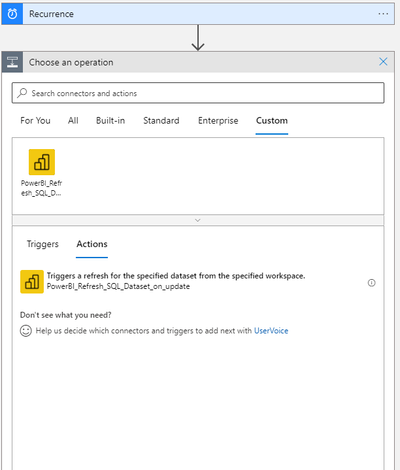Collapse the connector list with the chevron
400x470 pixels.
pyautogui.click(x=198, y=220)
